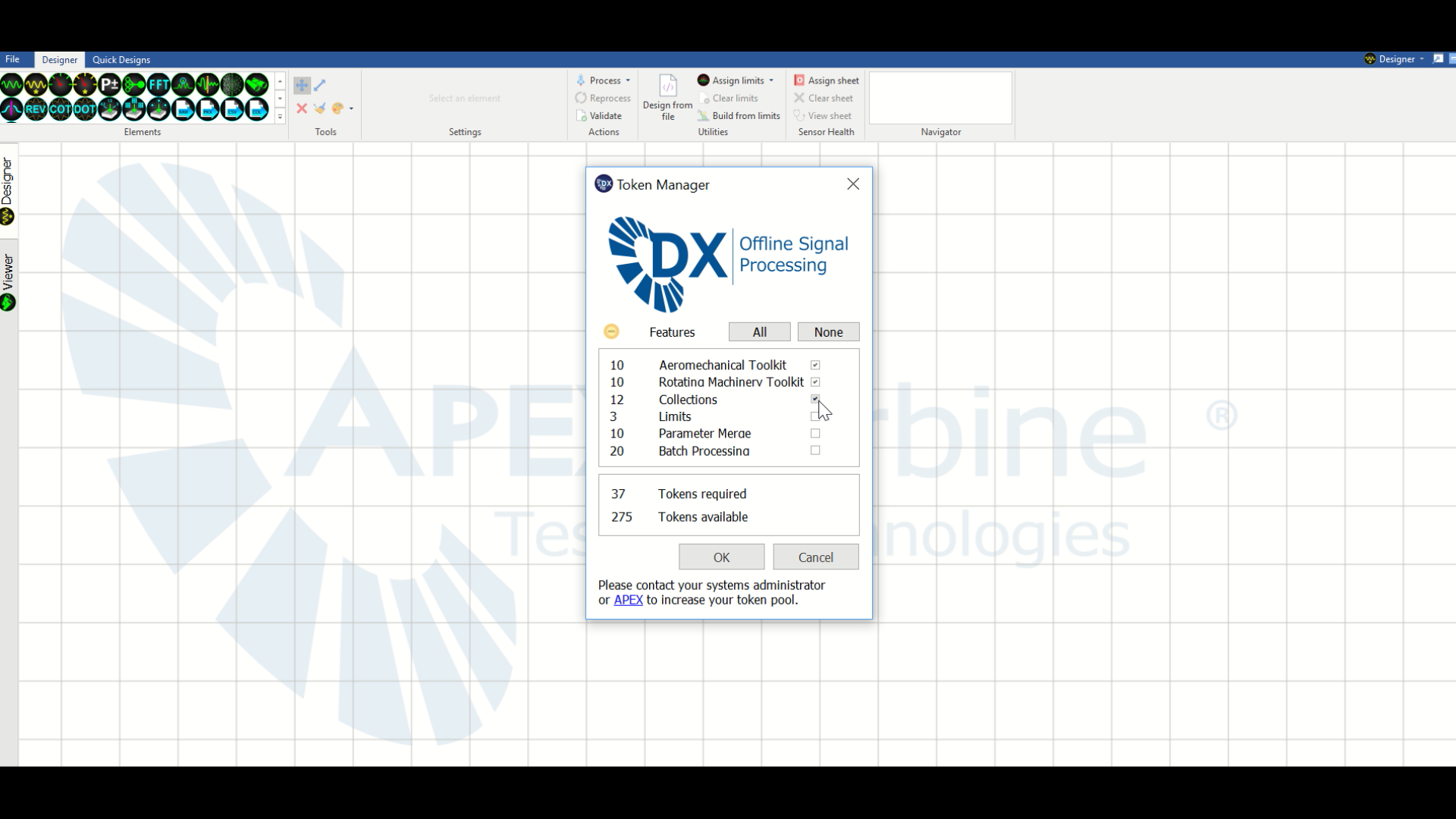Select the REV element icon

(x=36, y=109)
